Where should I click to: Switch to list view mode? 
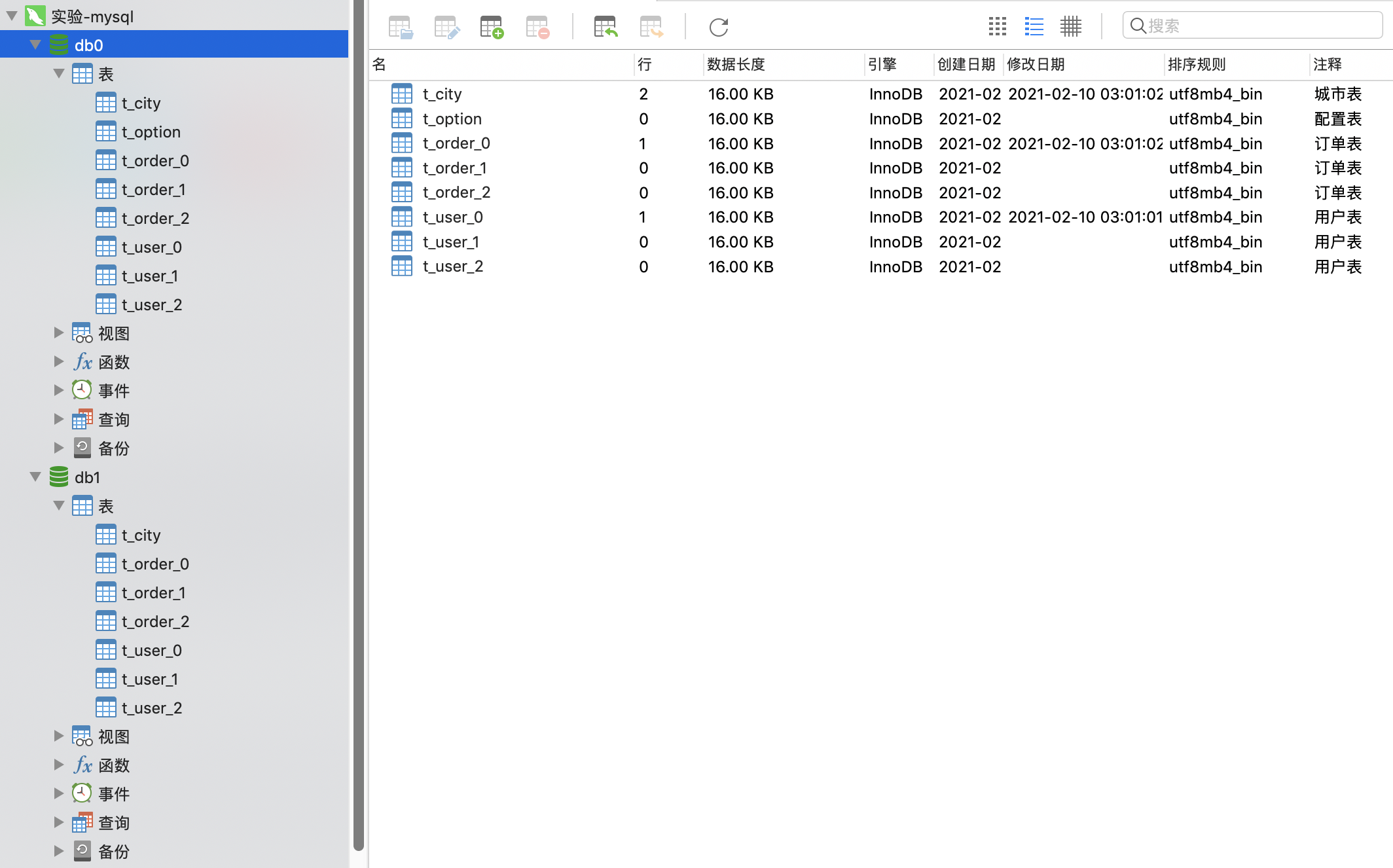pyautogui.click(x=1034, y=26)
